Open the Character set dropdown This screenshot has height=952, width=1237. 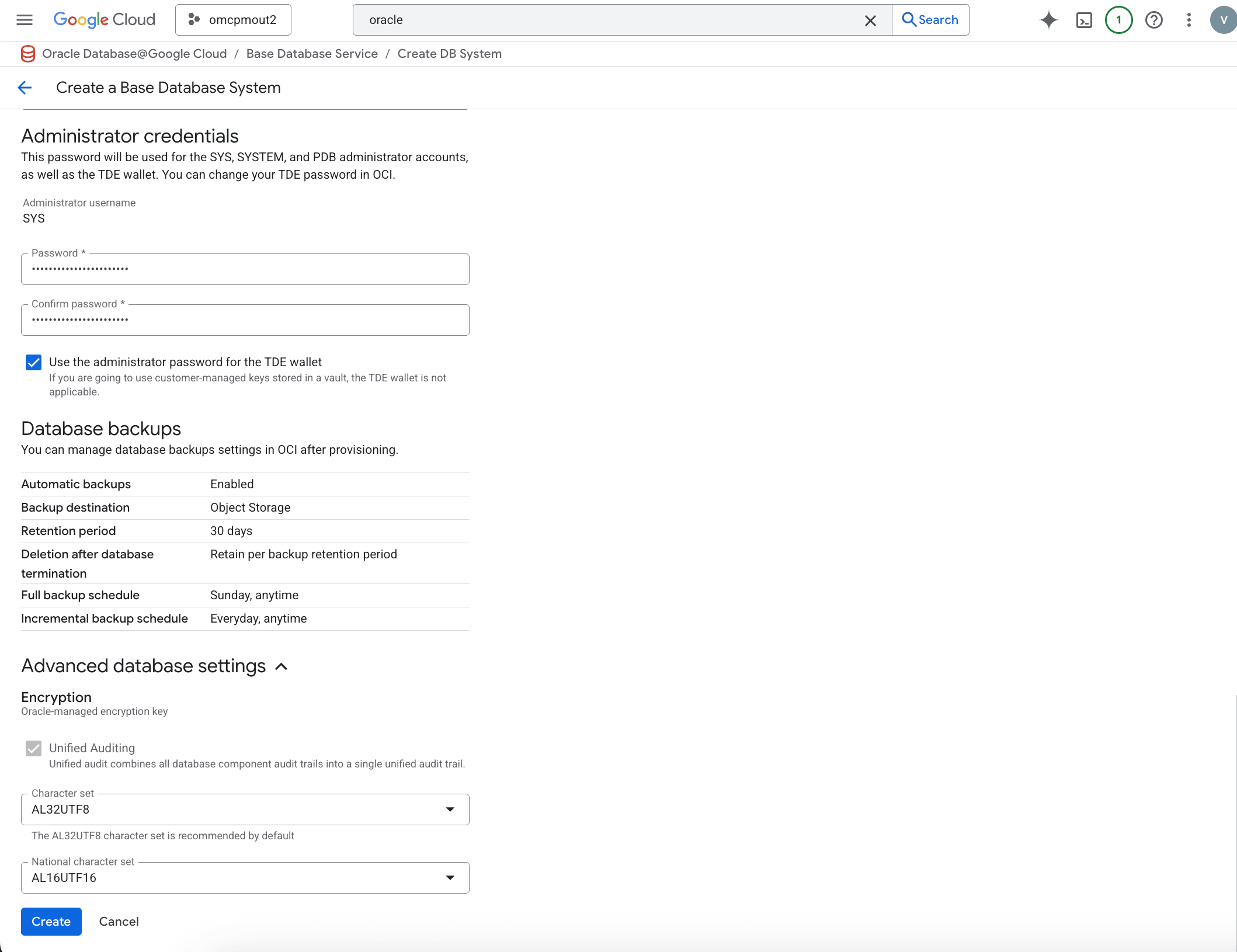[x=450, y=809]
